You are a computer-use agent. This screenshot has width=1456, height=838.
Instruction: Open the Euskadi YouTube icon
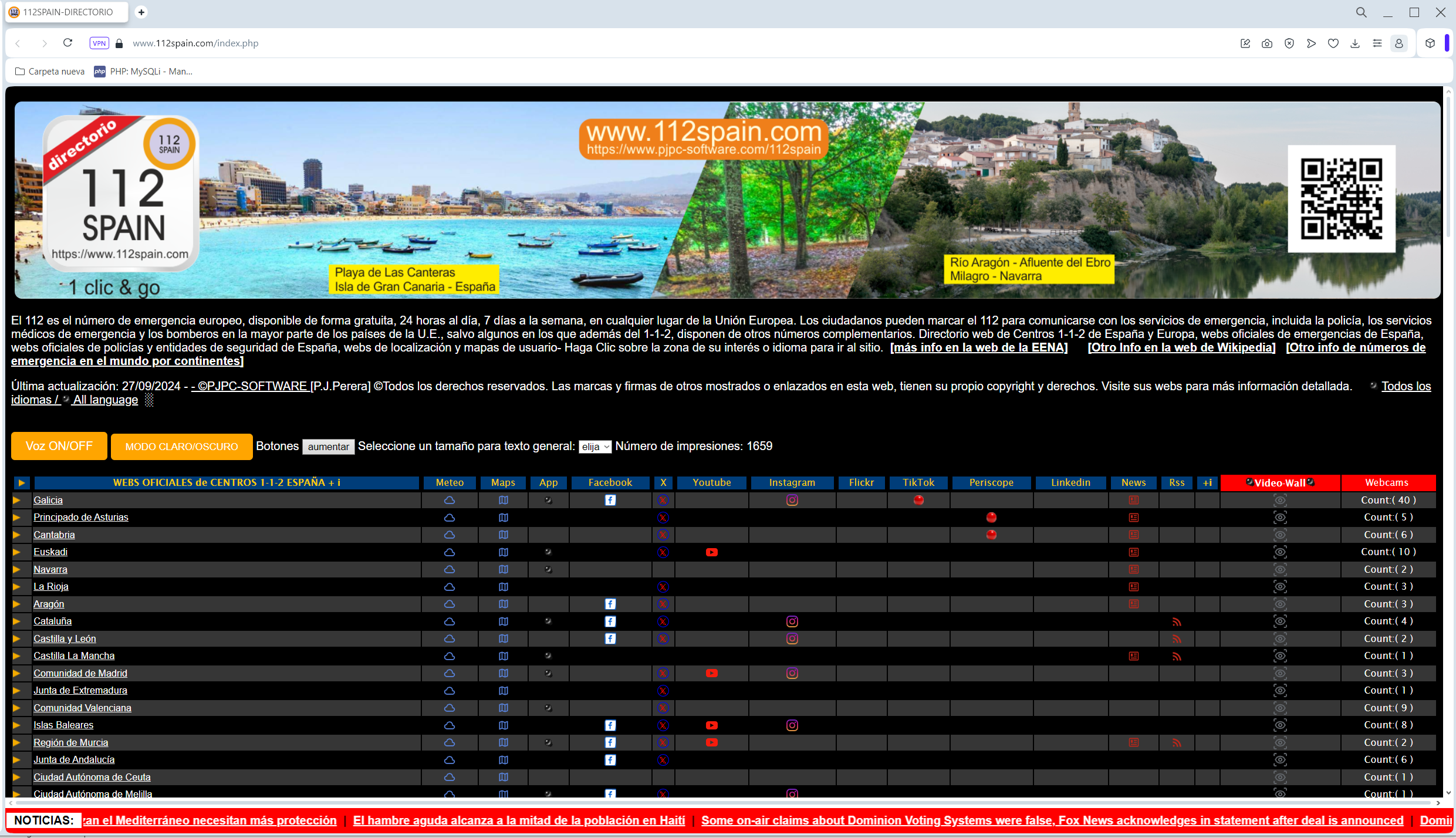pos(712,552)
